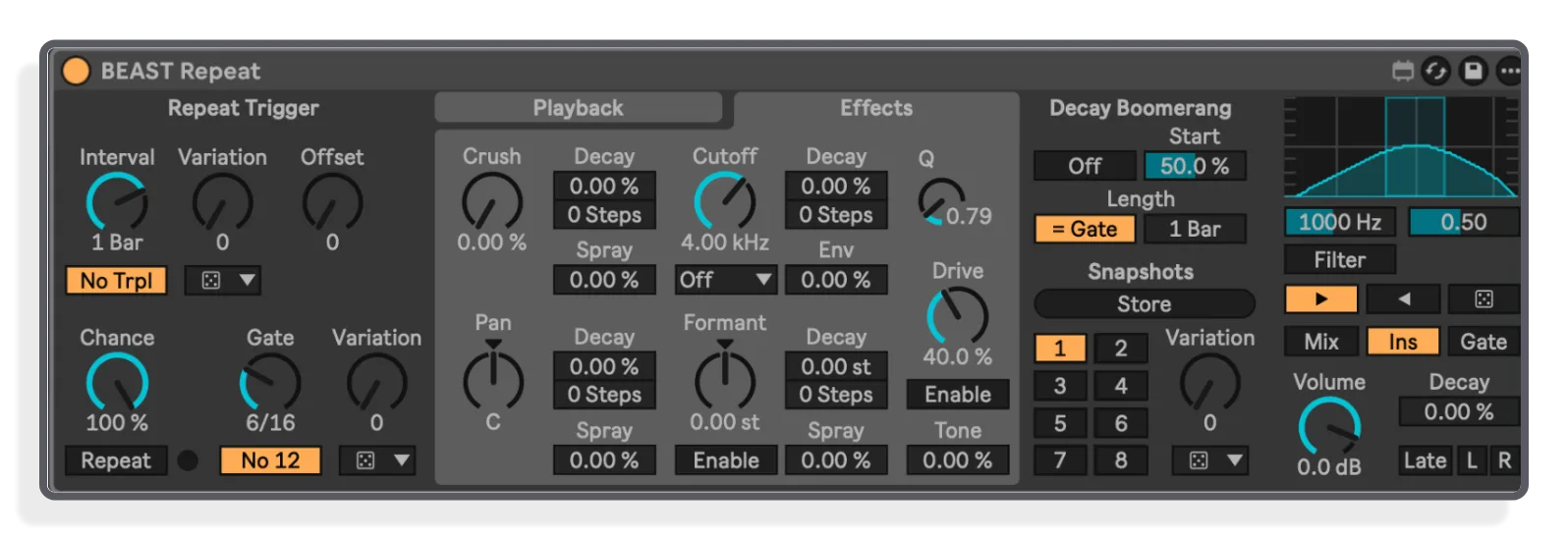Click the Gate Variation dice icon

point(365,460)
